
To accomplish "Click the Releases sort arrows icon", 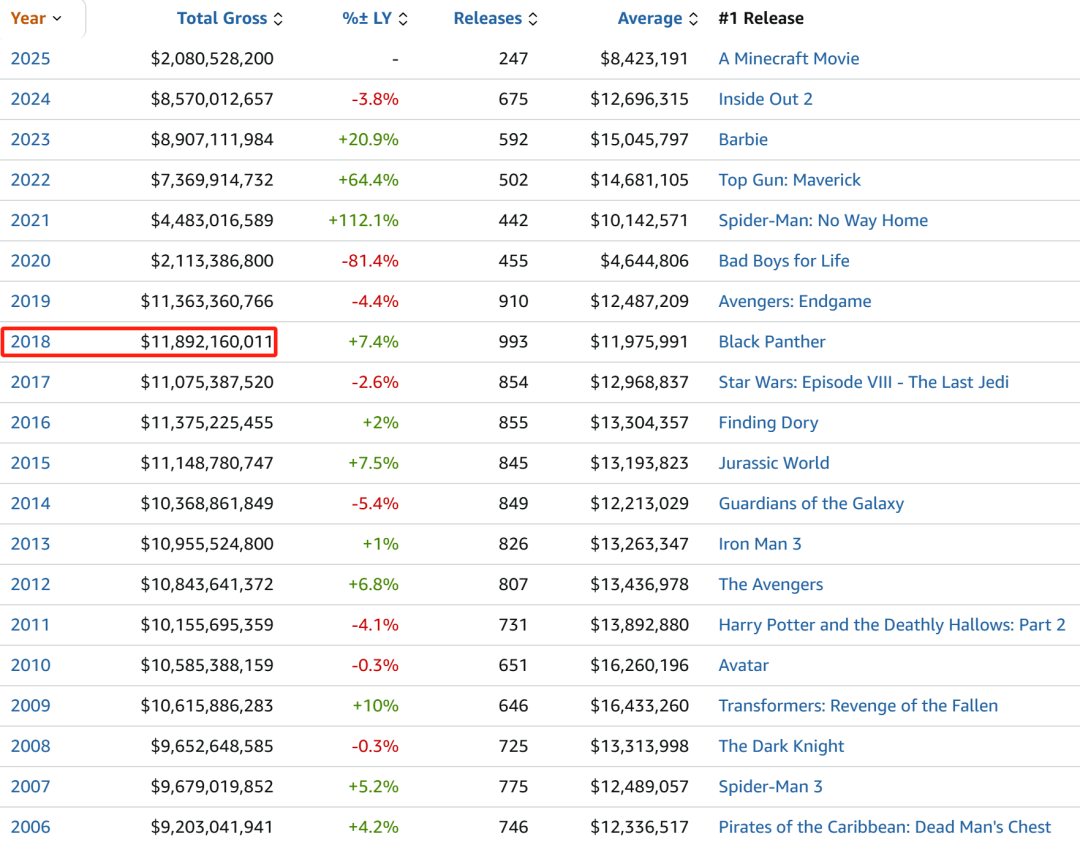I will 533,18.
